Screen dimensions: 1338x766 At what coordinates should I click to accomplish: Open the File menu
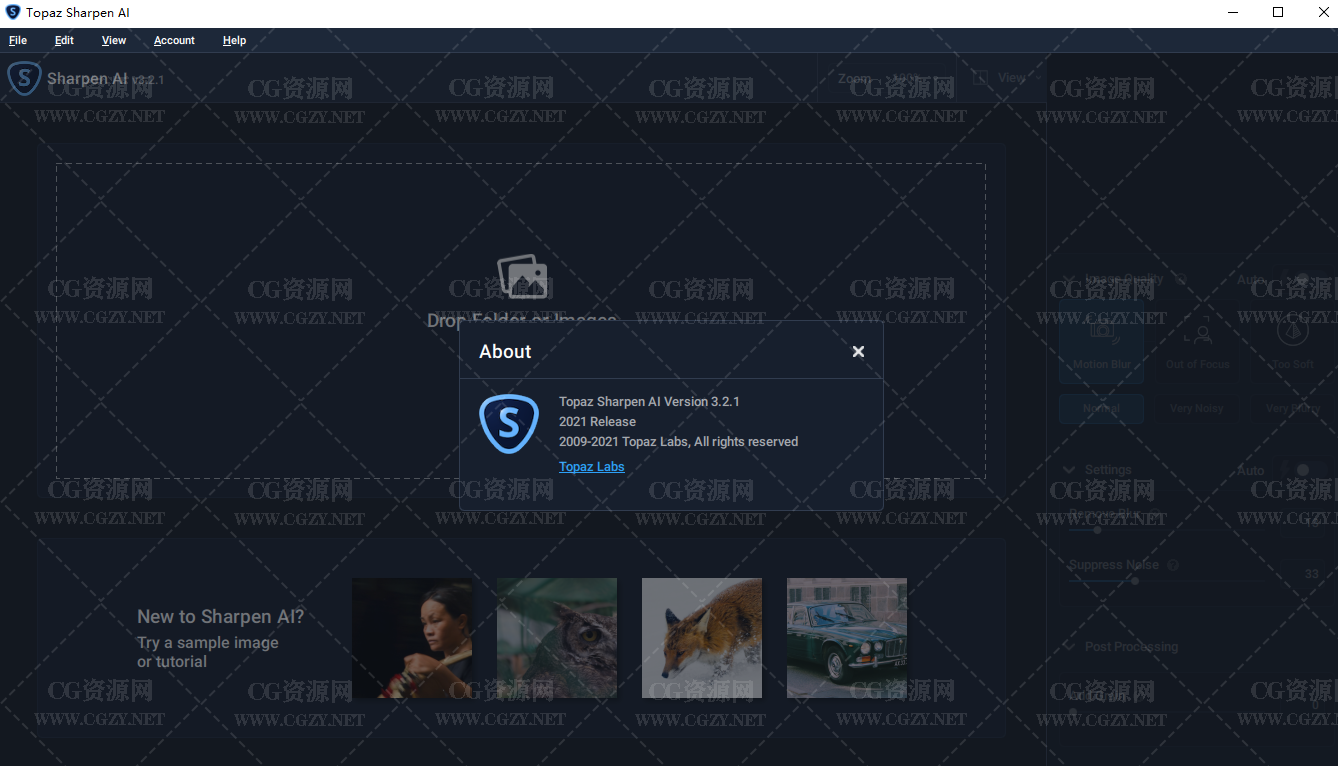(x=18, y=40)
